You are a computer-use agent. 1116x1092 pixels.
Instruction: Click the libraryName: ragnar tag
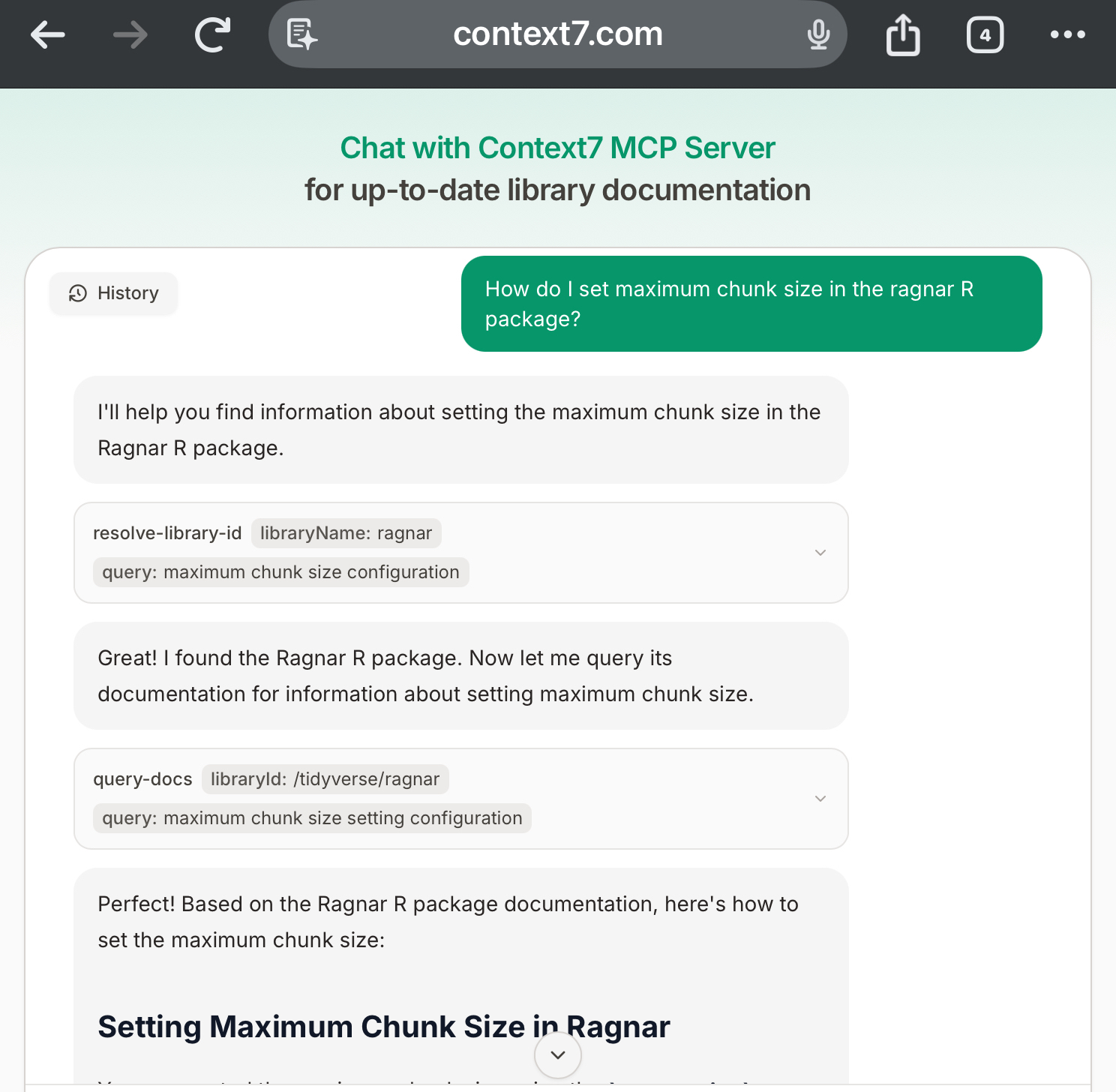click(x=346, y=533)
